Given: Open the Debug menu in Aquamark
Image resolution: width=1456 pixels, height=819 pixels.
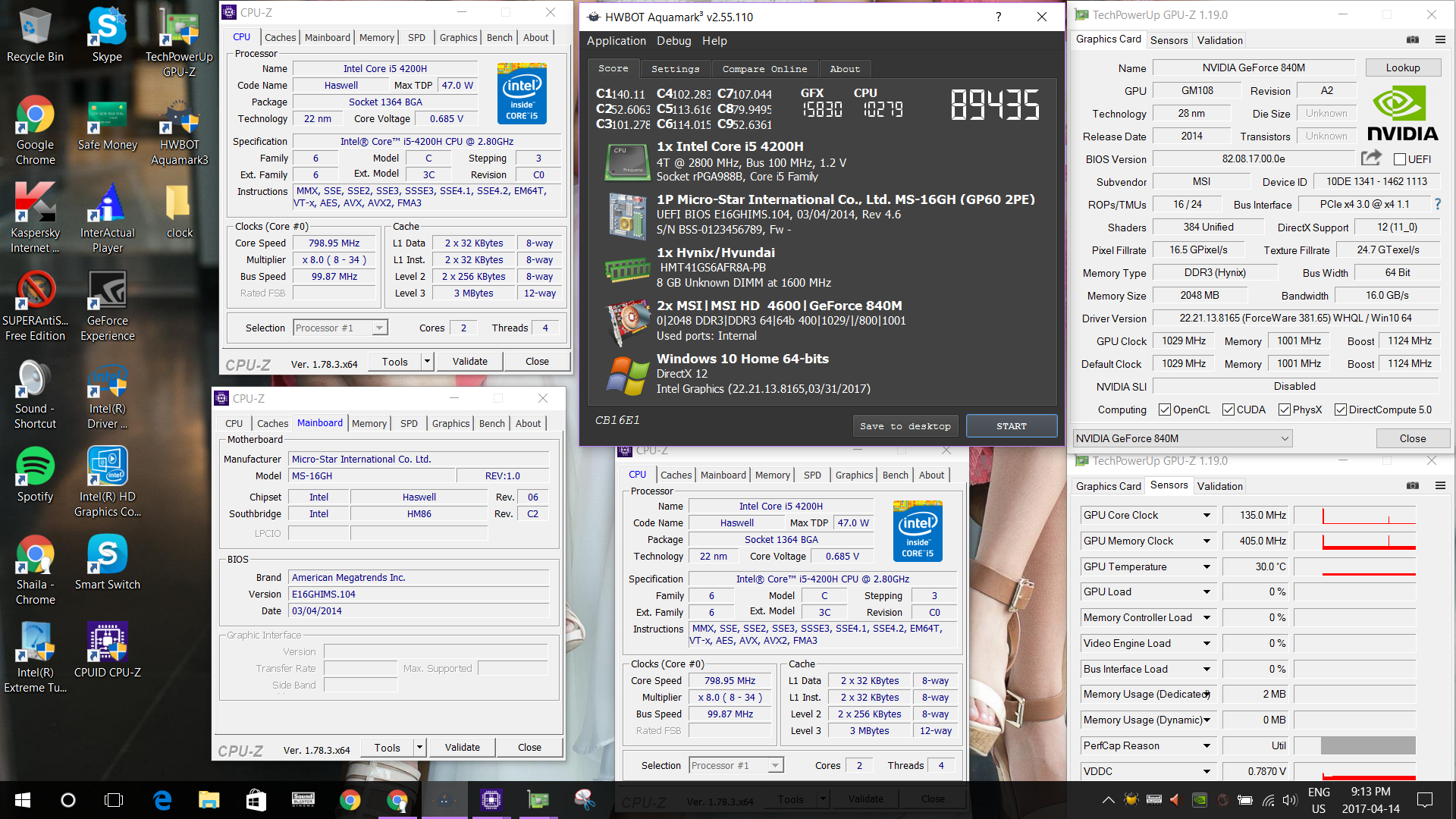Looking at the screenshot, I should tap(673, 41).
